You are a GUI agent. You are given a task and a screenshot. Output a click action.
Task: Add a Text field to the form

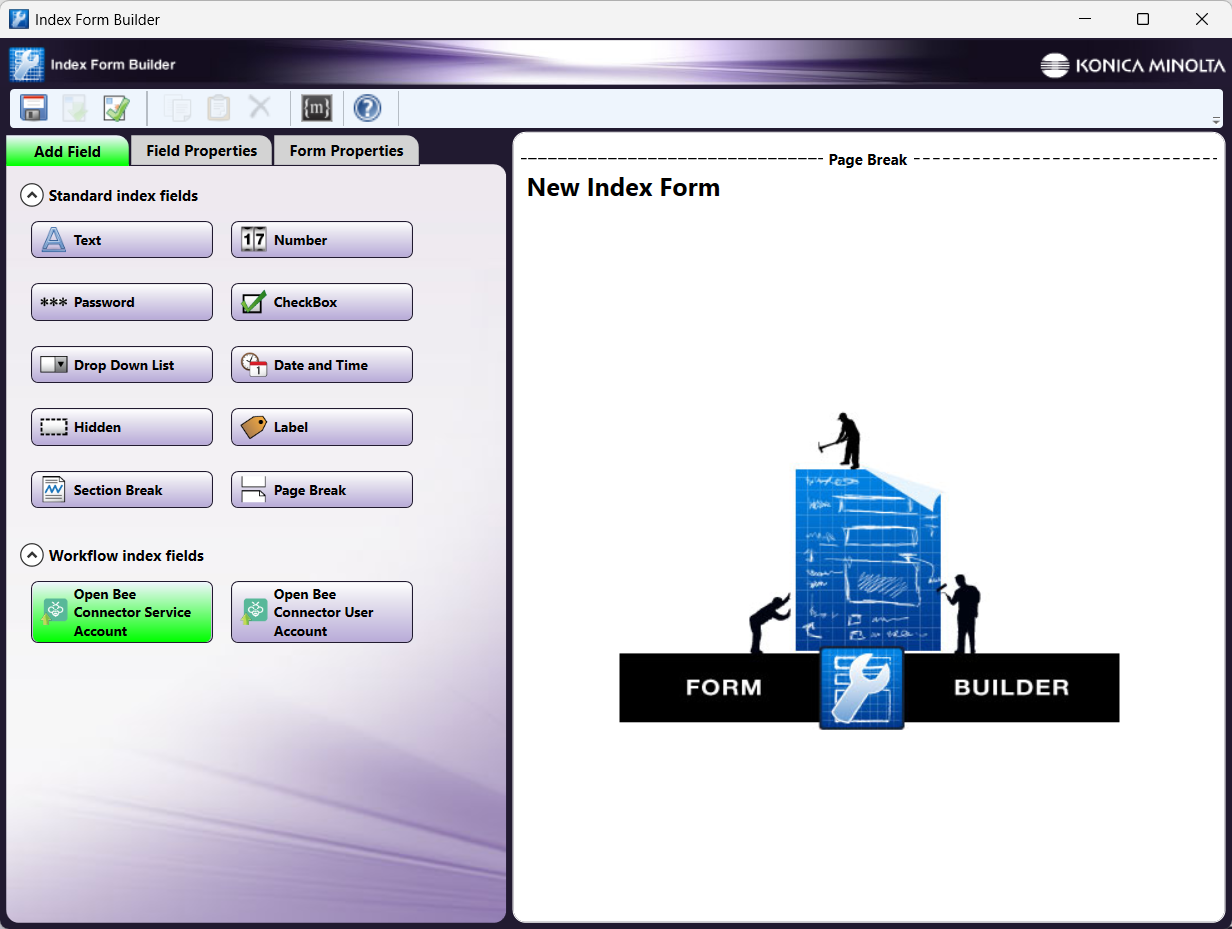(121, 239)
